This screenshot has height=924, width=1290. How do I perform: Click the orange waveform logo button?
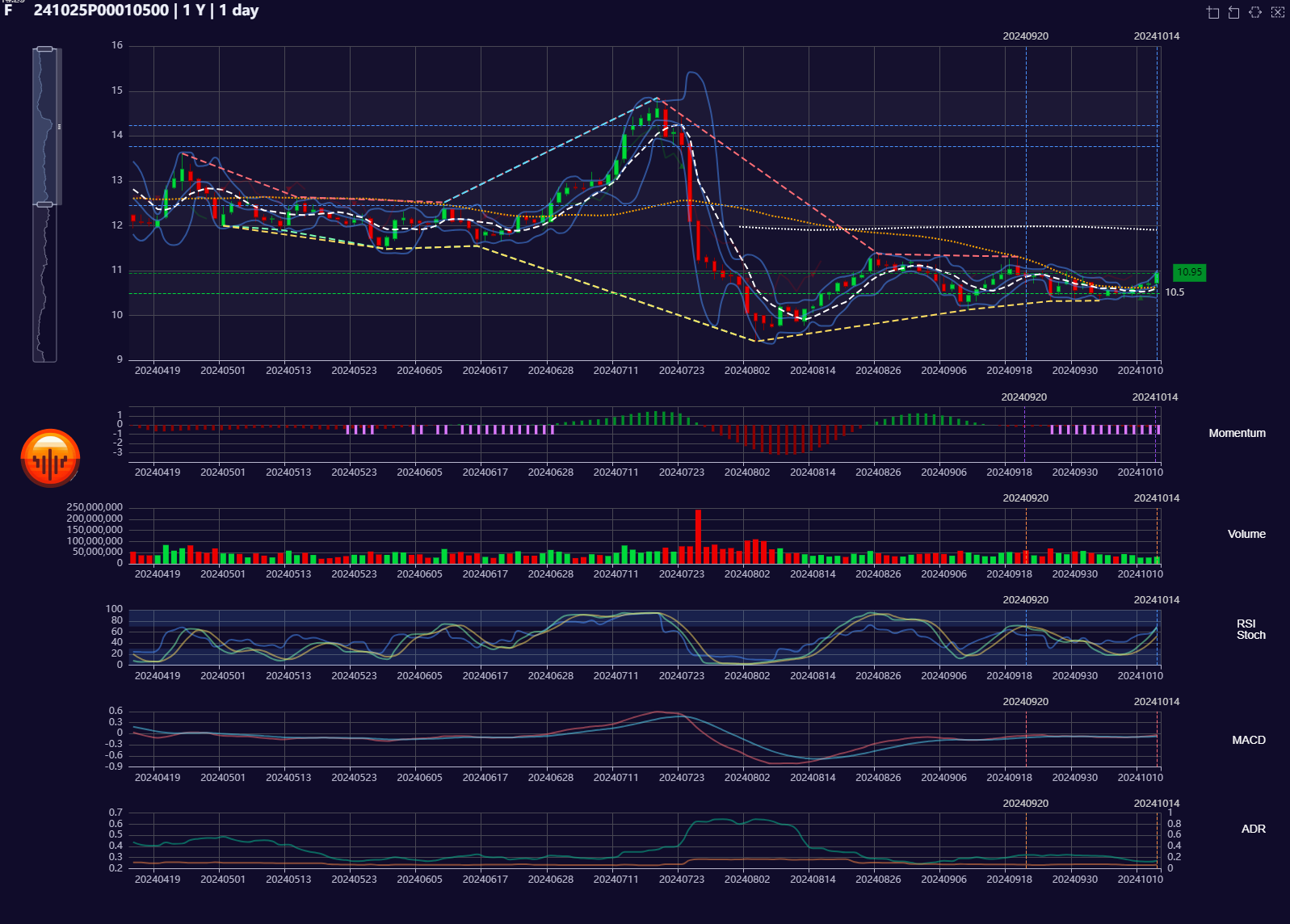pos(50,459)
